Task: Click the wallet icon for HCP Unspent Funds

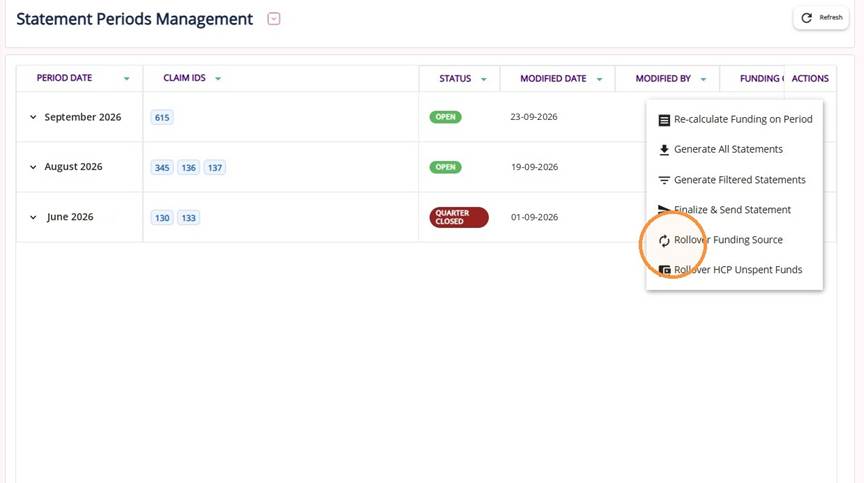Action: click(x=665, y=270)
